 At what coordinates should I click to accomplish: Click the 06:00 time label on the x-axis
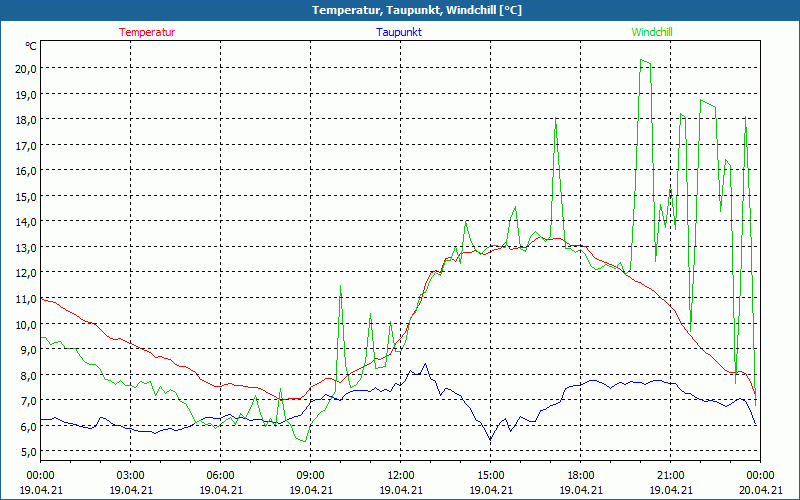coord(220,475)
